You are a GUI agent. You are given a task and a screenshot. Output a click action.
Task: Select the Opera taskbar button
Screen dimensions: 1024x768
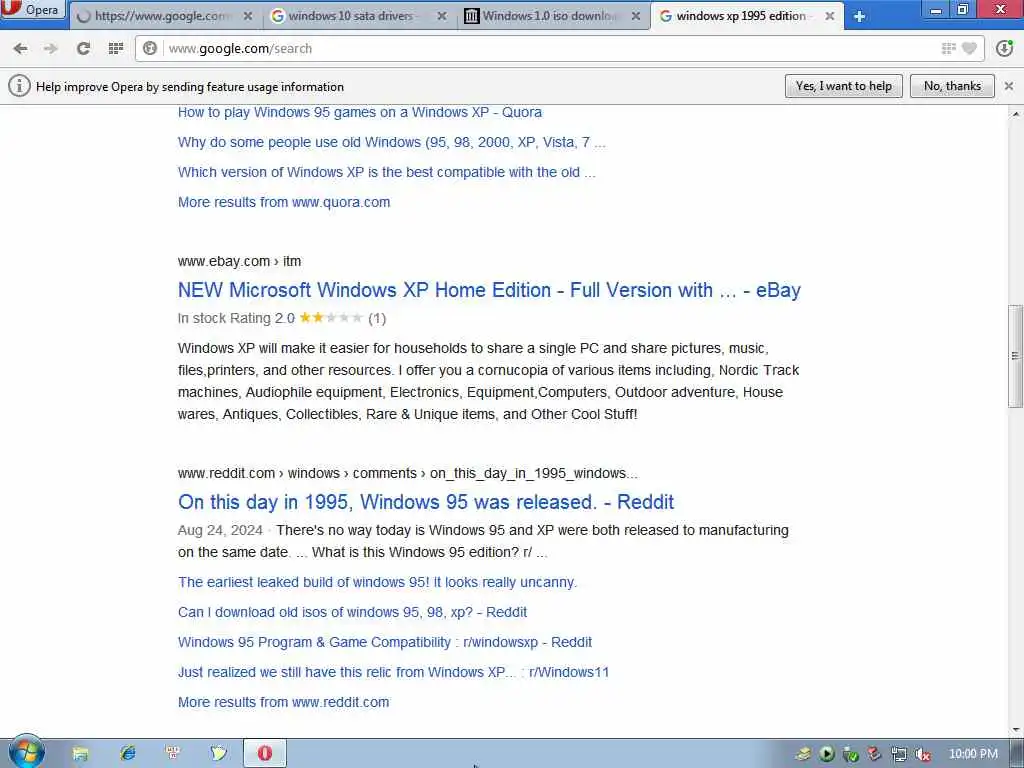pyautogui.click(x=264, y=754)
